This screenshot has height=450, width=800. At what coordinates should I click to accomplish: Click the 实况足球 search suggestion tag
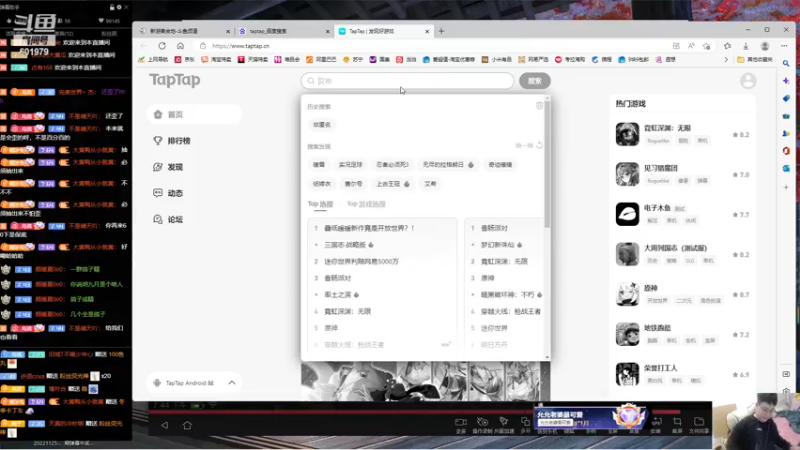click(x=351, y=165)
